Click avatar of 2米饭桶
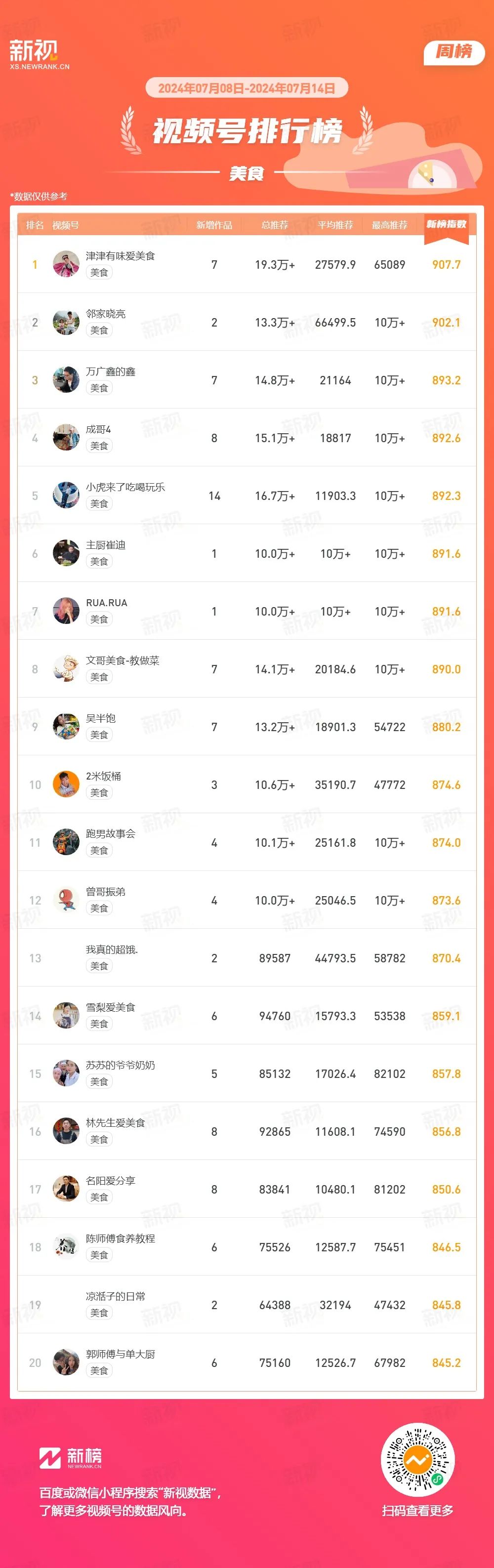The width and height of the screenshot is (494, 1568). click(66, 784)
